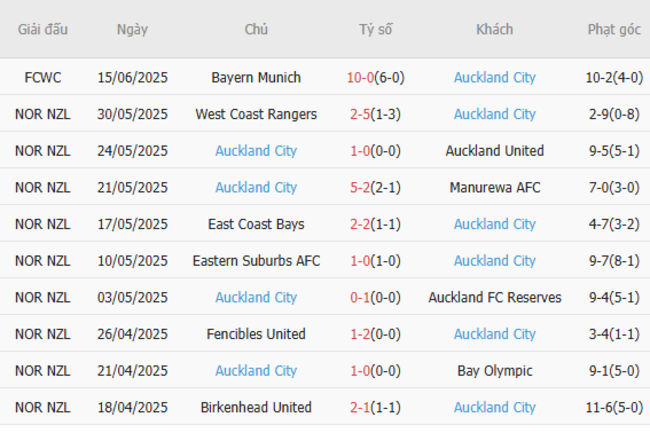Click the "Tỷ số" column header
Image resolution: width=650 pixels, height=433 pixels.
click(376, 29)
